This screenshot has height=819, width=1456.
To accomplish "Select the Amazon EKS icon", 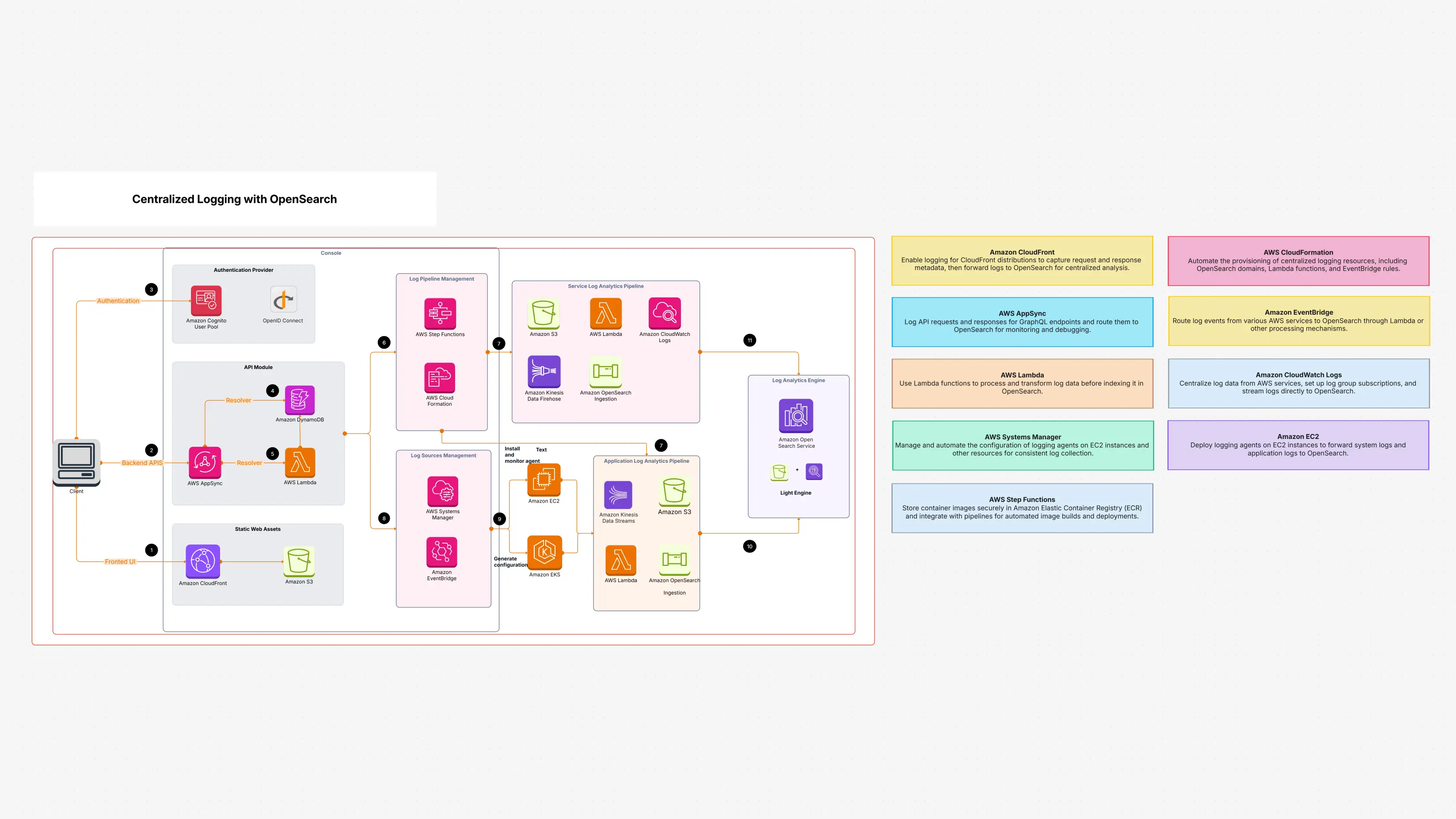I will pos(544,553).
